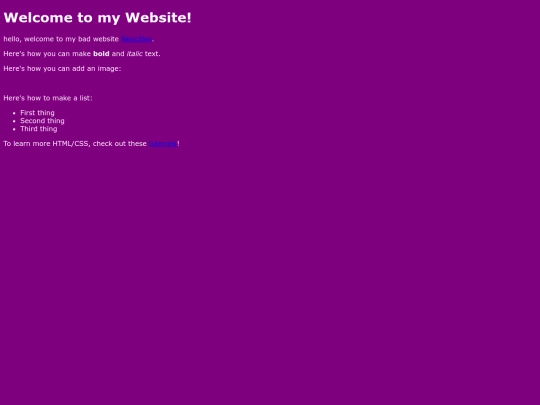
Task: Select the 'Third thing' list item
Action: click(39, 129)
